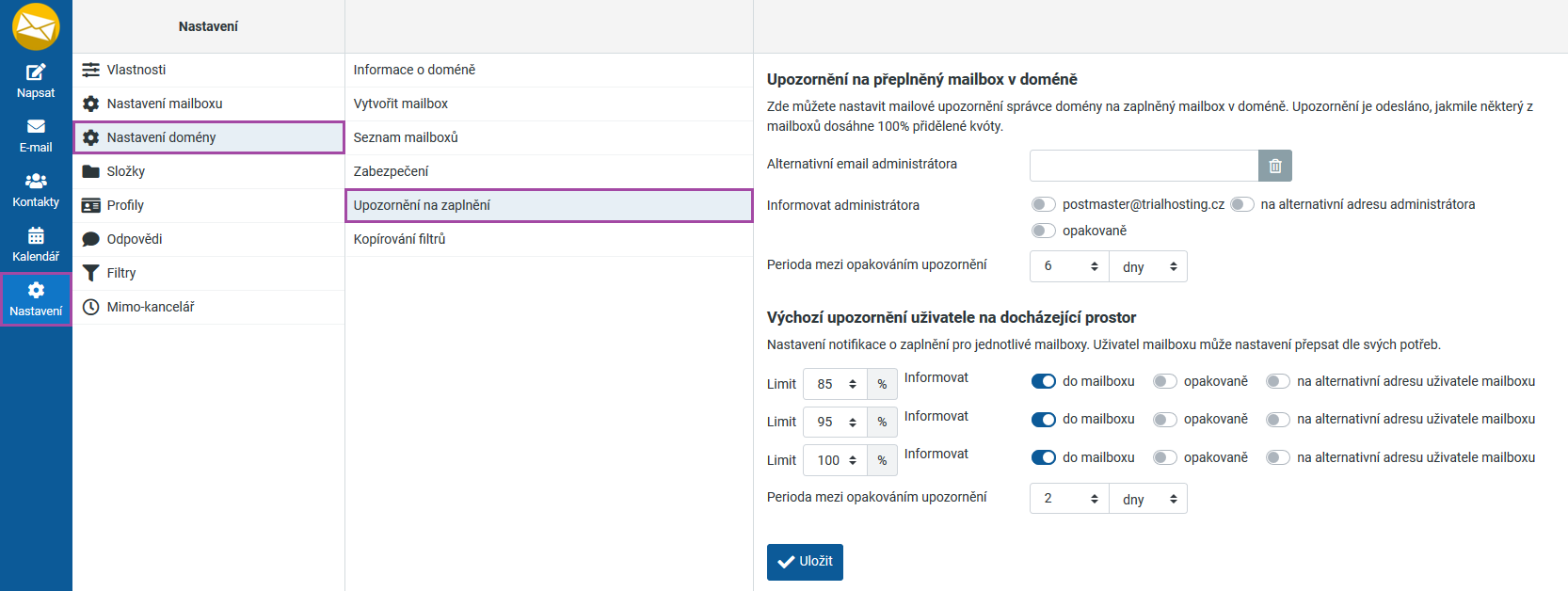Open the 95 limit percentage selector
This screenshot has height=591, width=1568.
click(836, 422)
